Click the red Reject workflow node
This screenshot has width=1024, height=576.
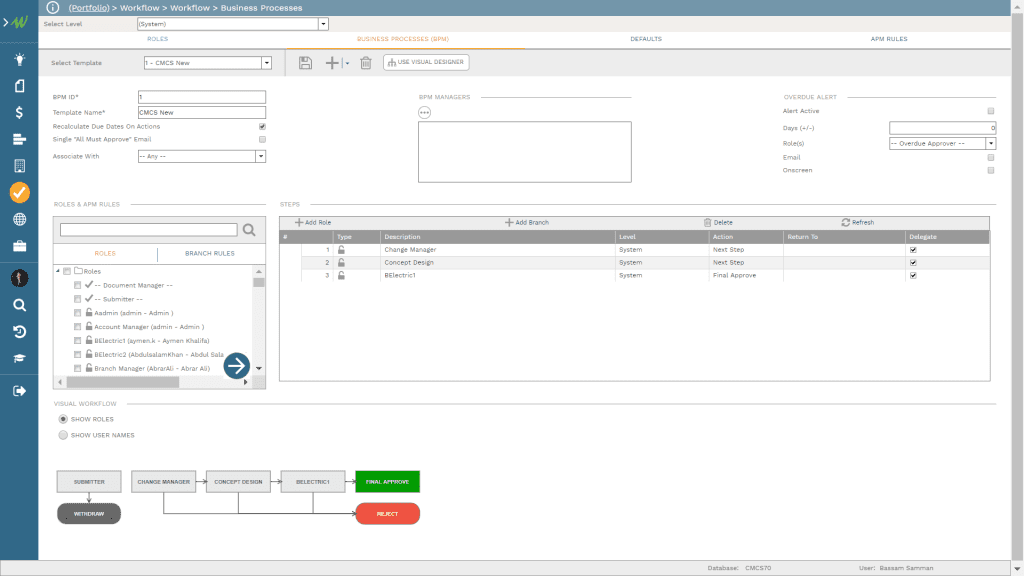tap(387, 514)
